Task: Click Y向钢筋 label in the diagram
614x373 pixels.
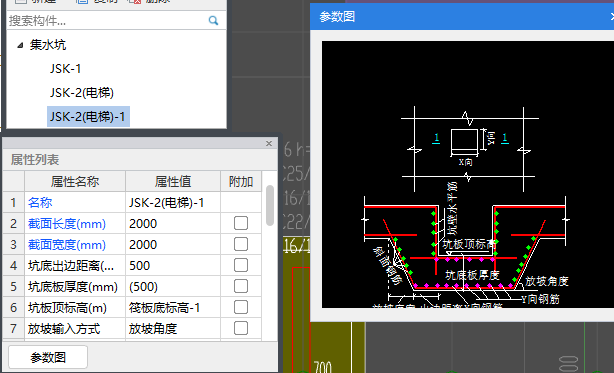Action: pyautogui.click(x=540, y=299)
